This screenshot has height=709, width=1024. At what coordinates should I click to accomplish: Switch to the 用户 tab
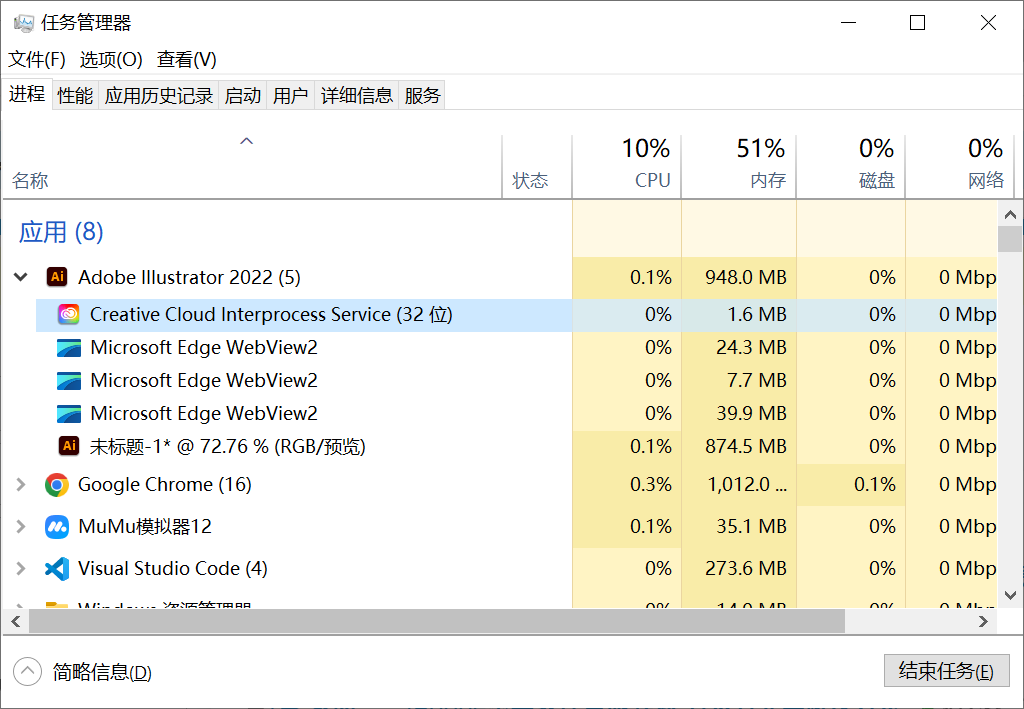[291, 95]
